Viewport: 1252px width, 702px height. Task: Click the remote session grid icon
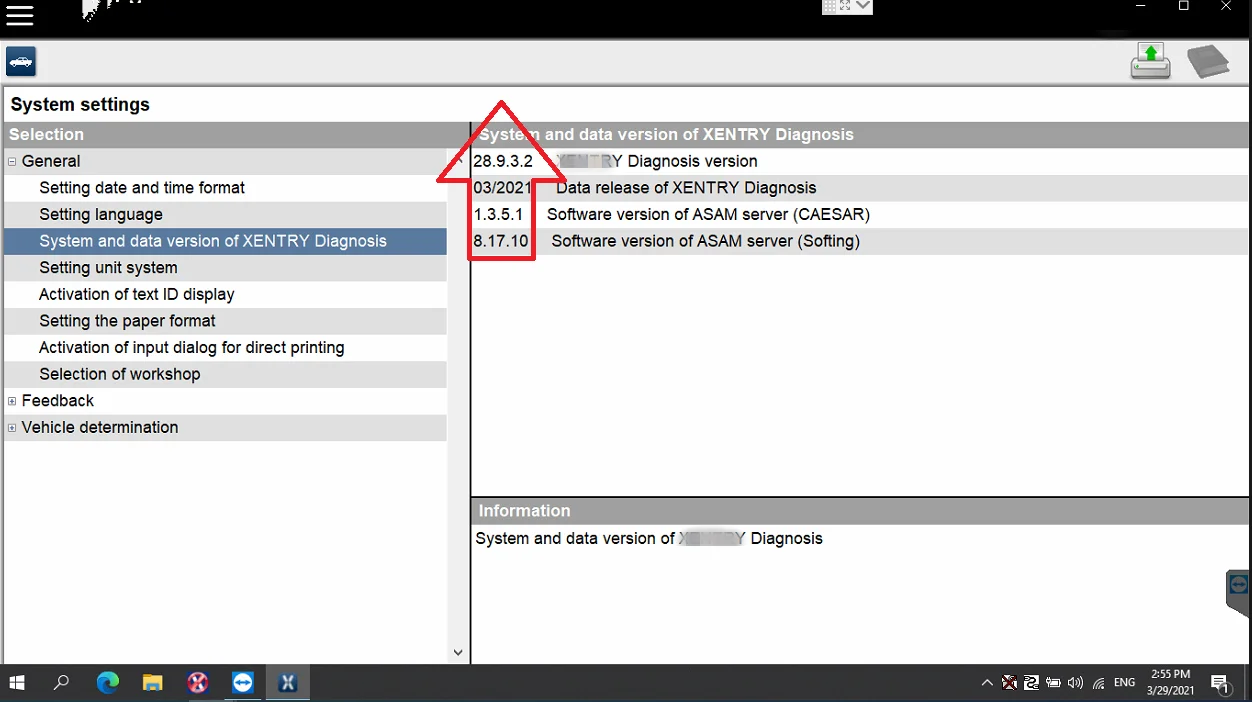click(830, 6)
